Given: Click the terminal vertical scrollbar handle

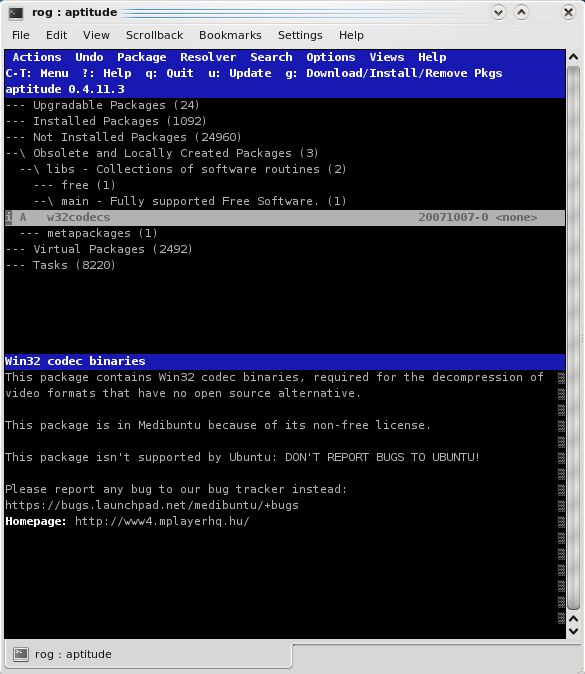Looking at the screenshot, I should click(x=573, y=337).
